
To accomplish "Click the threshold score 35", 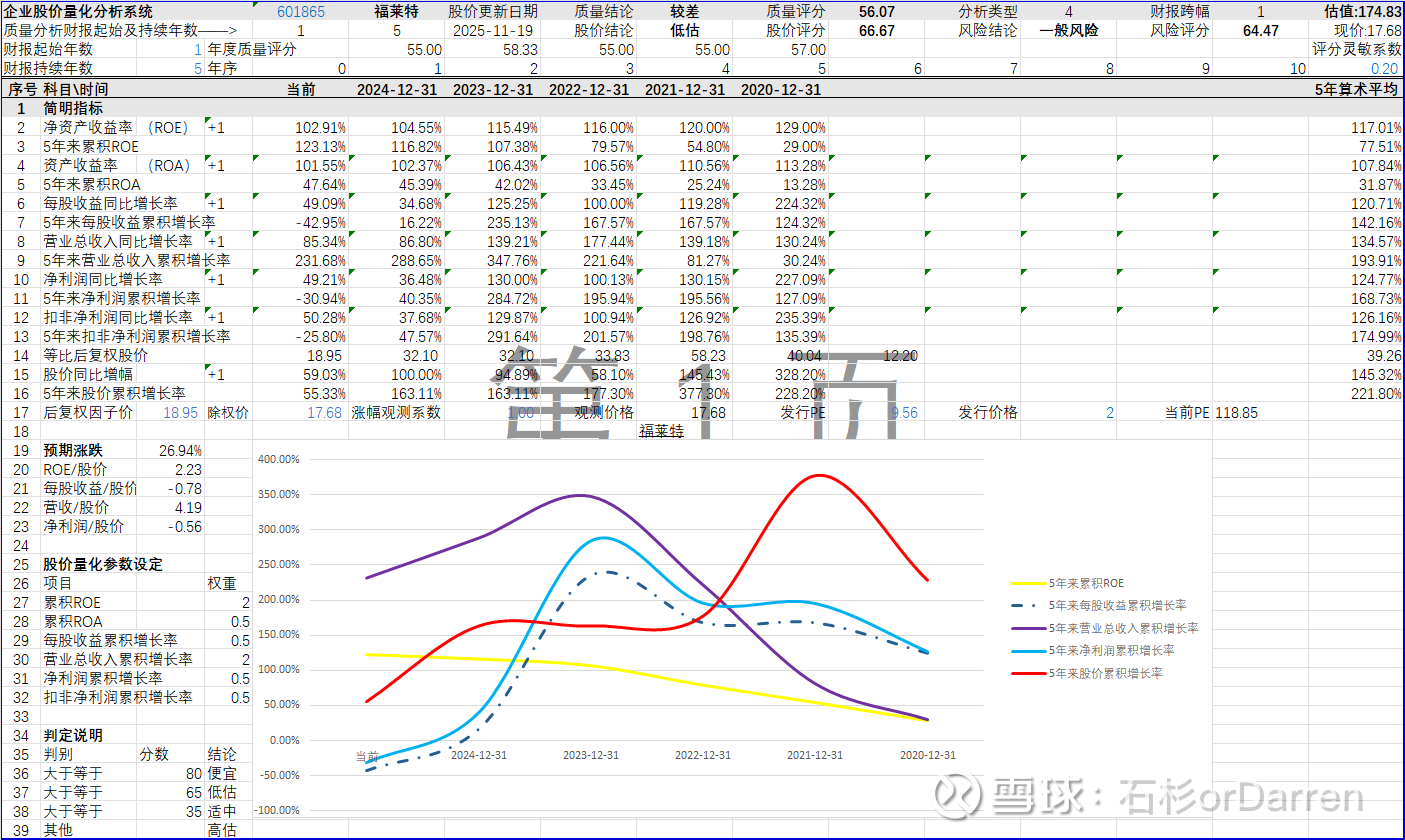I will tap(193, 811).
